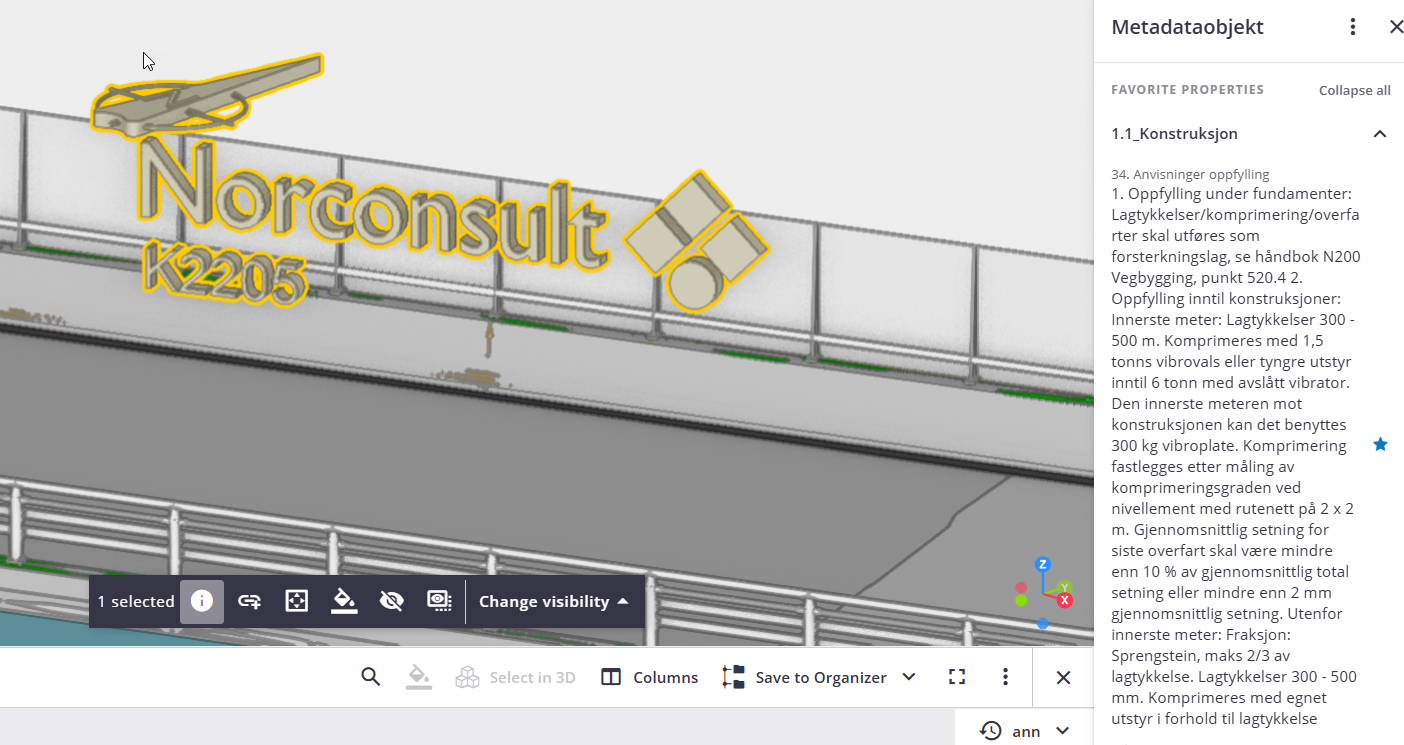Click the 'FAVORITE PROPERTIES' heading
The width and height of the screenshot is (1404, 745).
[x=1187, y=90]
